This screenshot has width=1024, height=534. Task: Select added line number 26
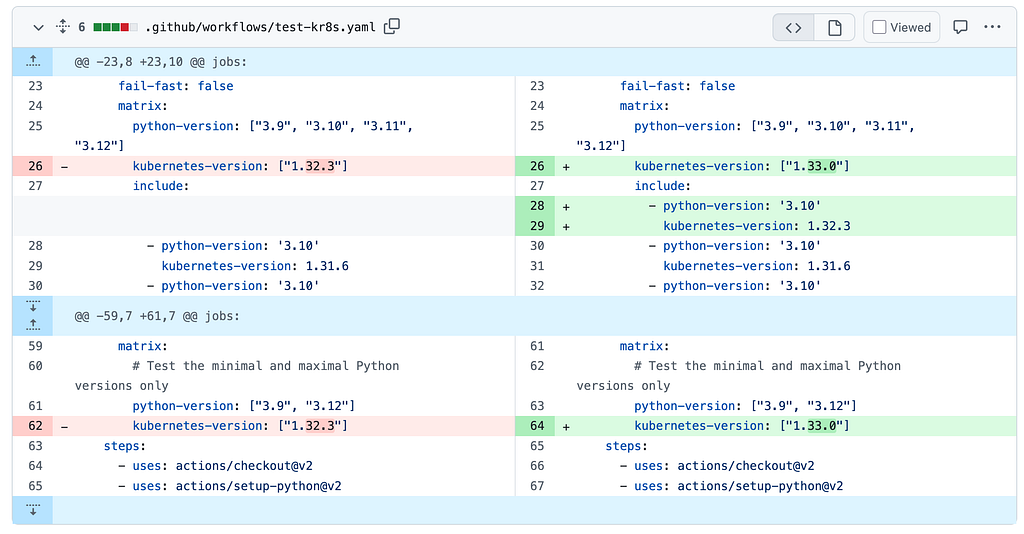click(537, 166)
